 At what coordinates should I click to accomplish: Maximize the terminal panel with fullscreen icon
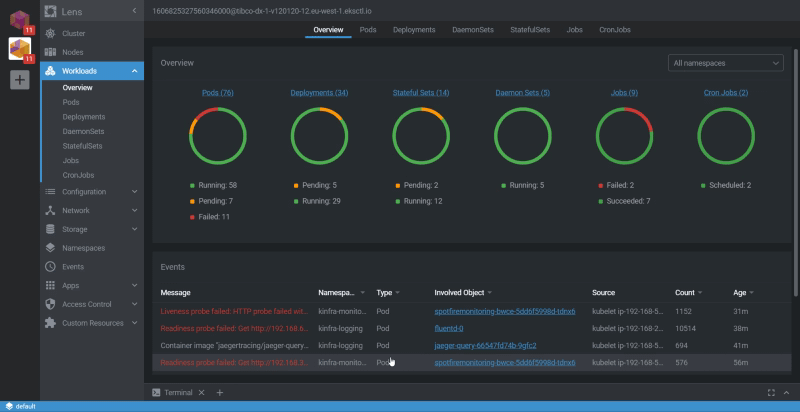pos(770,393)
